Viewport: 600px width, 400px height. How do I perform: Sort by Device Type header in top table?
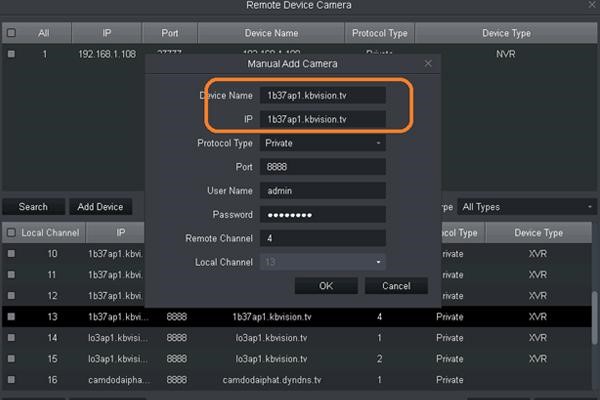[506, 33]
